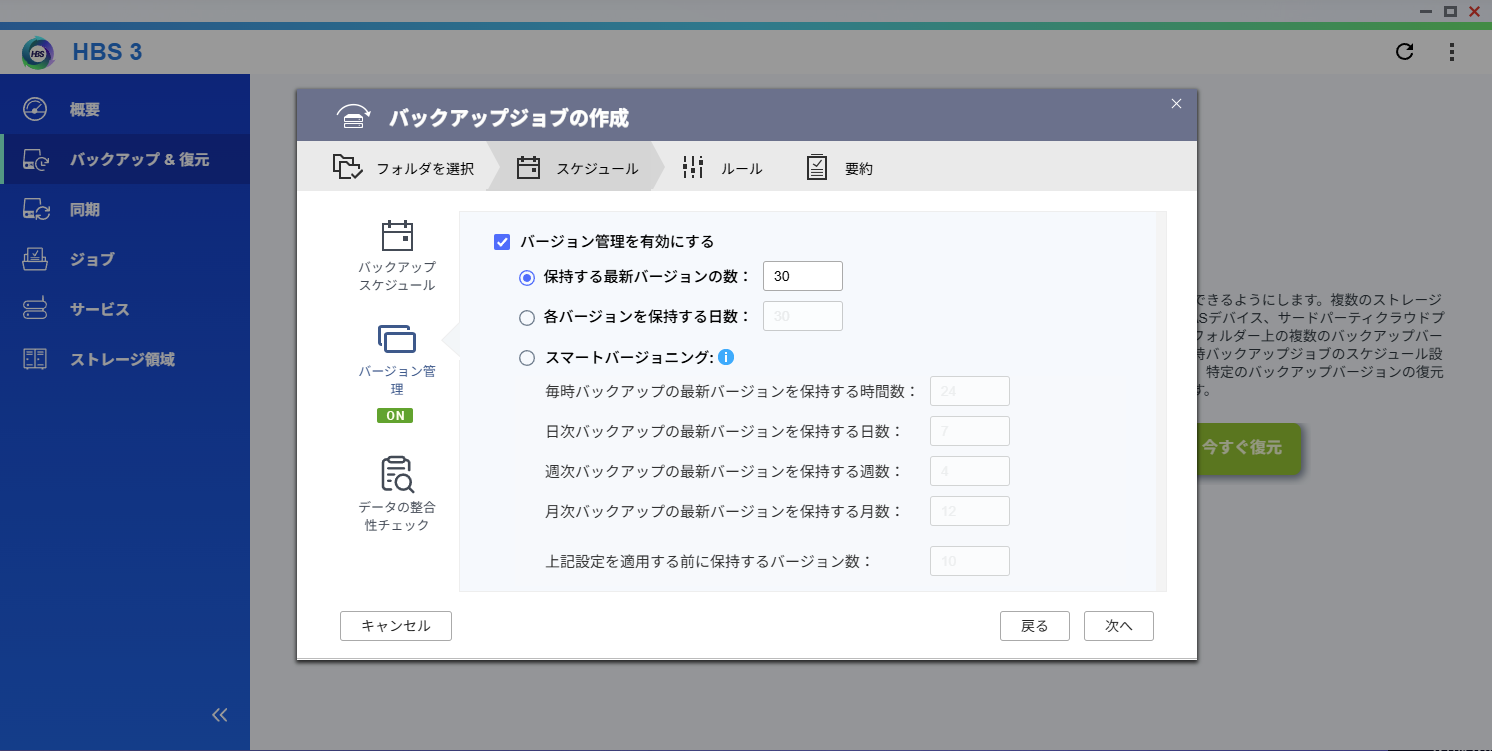Click the キャンセル button
Screen dimensions: 1492x751
click(396, 626)
